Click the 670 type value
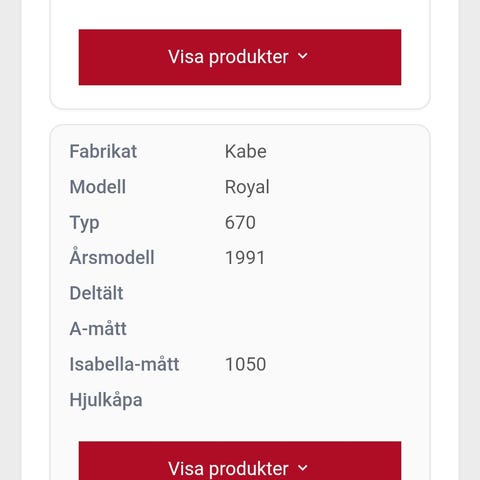The width and height of the screenshot is (480, 480). (x=240, y=223)
